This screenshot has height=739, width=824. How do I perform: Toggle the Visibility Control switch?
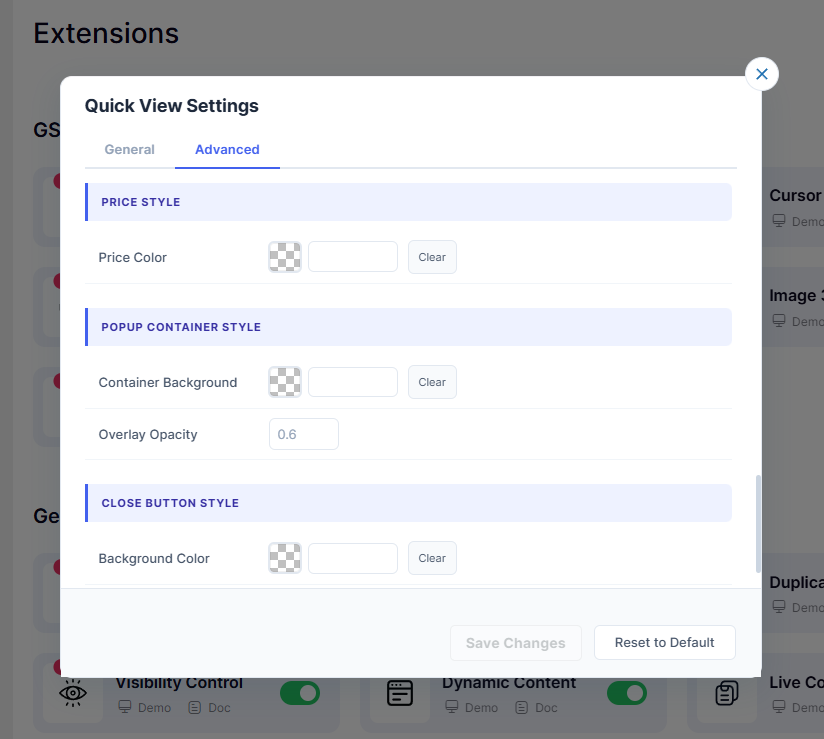point(300,693)
